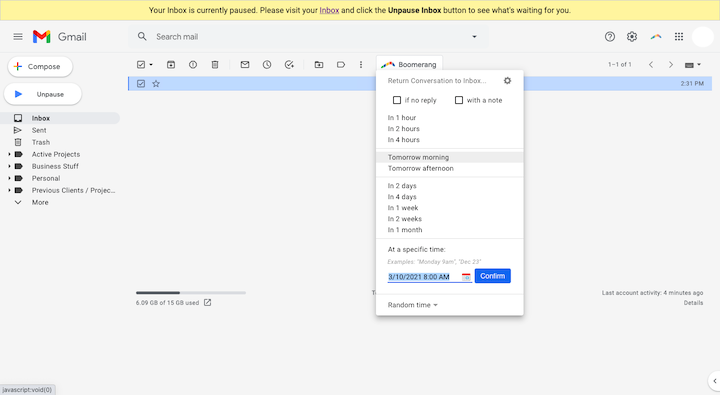Viewport: 720px width, 395px height.
Task: Expand the side panel arrow
Action: (714, 381)
